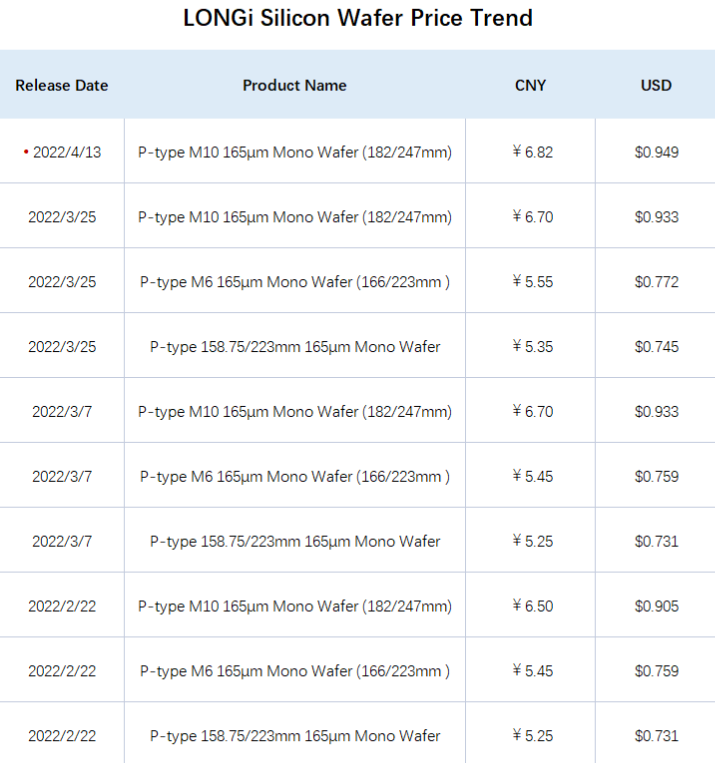This screenshot has height=763, width=715.
Task: Click the USD column header
Action: [x=656, y=86]
